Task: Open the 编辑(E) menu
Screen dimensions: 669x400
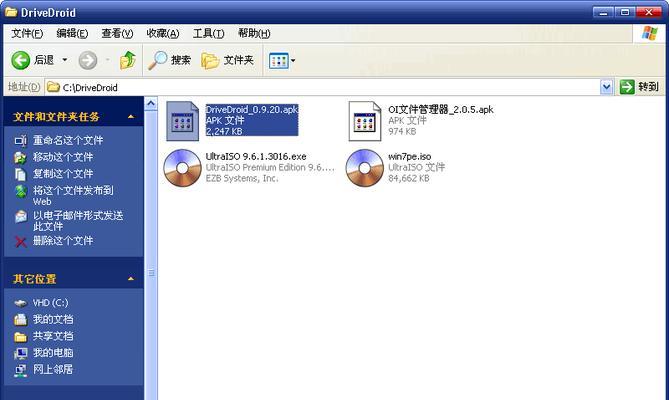Action: pos(72,33)
